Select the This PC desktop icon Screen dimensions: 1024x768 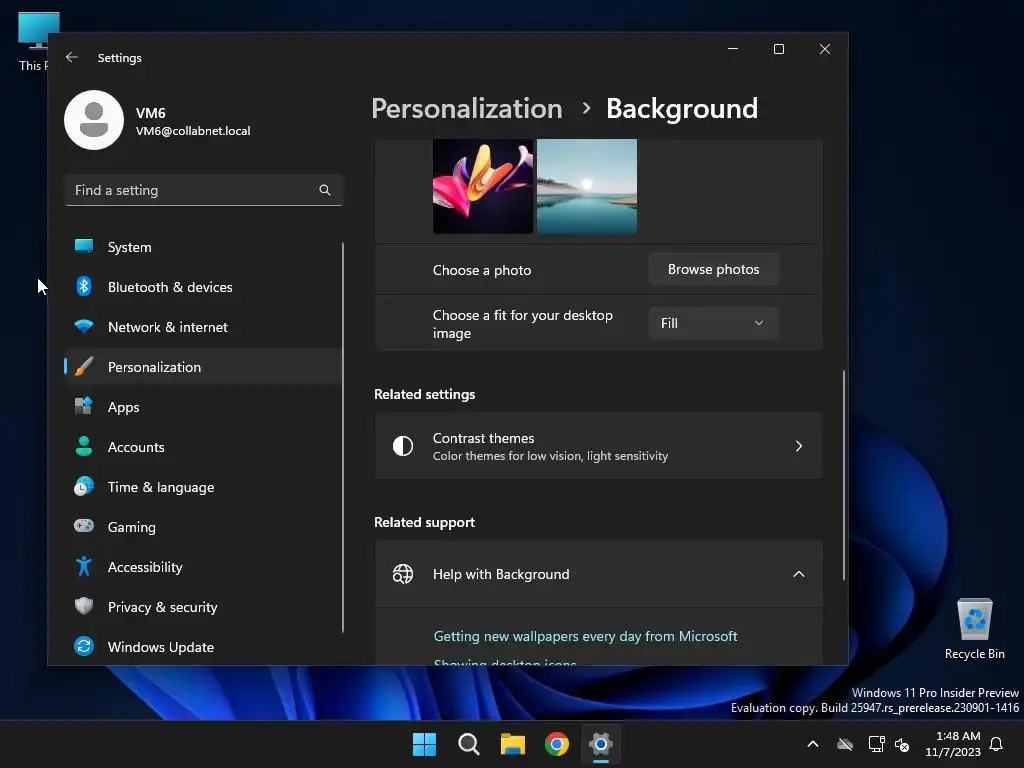click(x=33, y=41)
